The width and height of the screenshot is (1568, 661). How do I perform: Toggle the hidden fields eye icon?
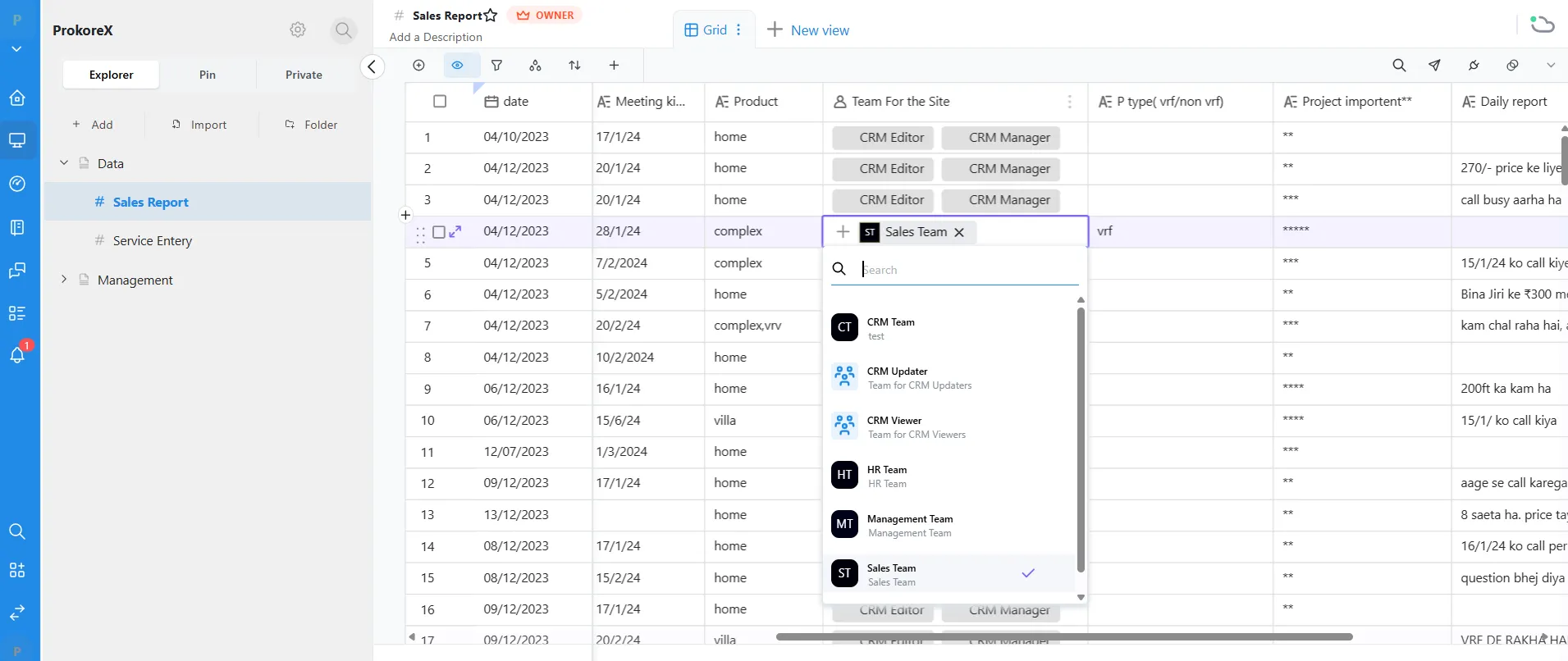pos(458,66)
